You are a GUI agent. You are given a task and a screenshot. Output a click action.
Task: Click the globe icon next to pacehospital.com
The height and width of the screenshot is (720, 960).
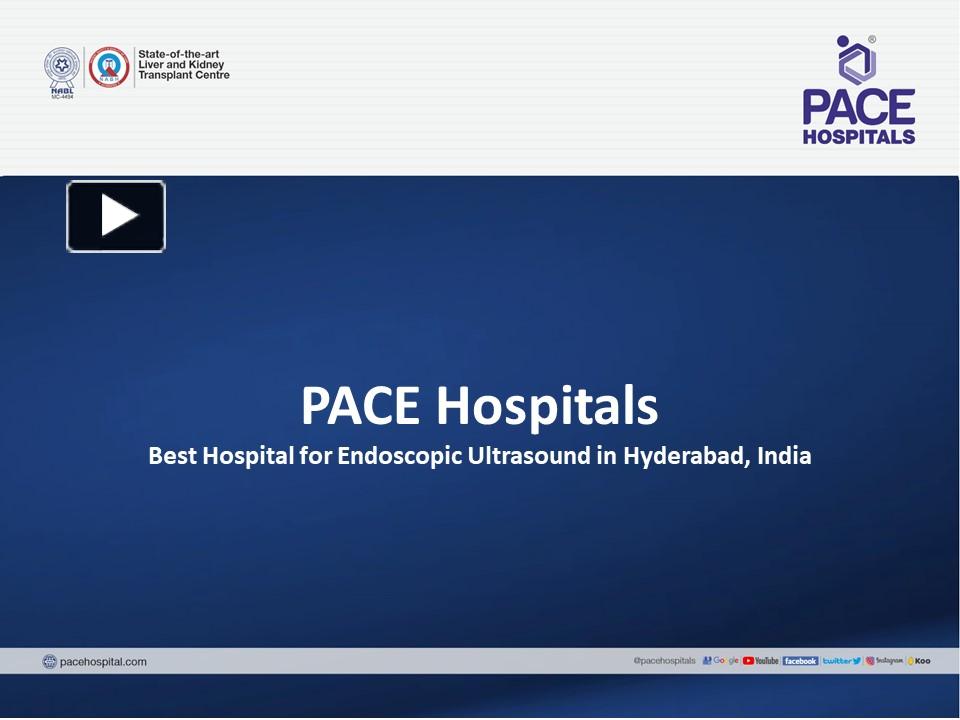[49, 661]
